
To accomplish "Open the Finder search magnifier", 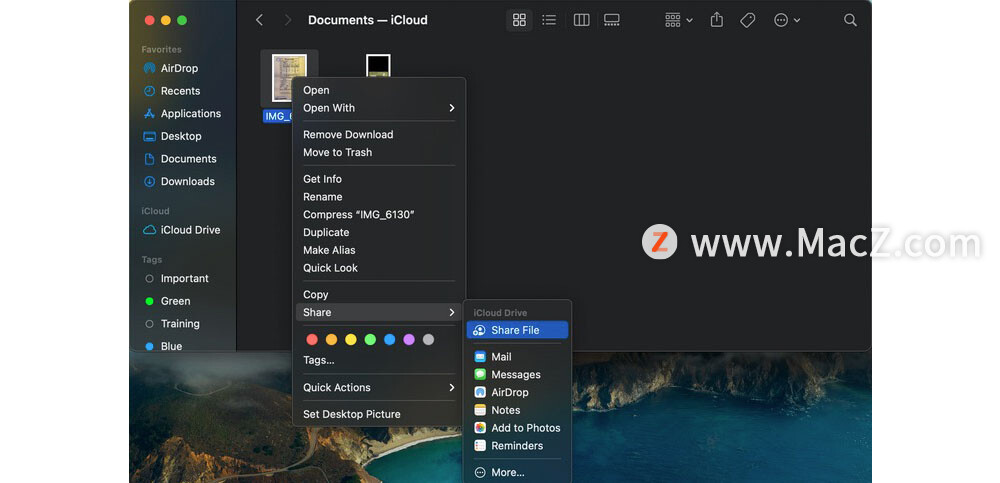I will coord(850,20).
